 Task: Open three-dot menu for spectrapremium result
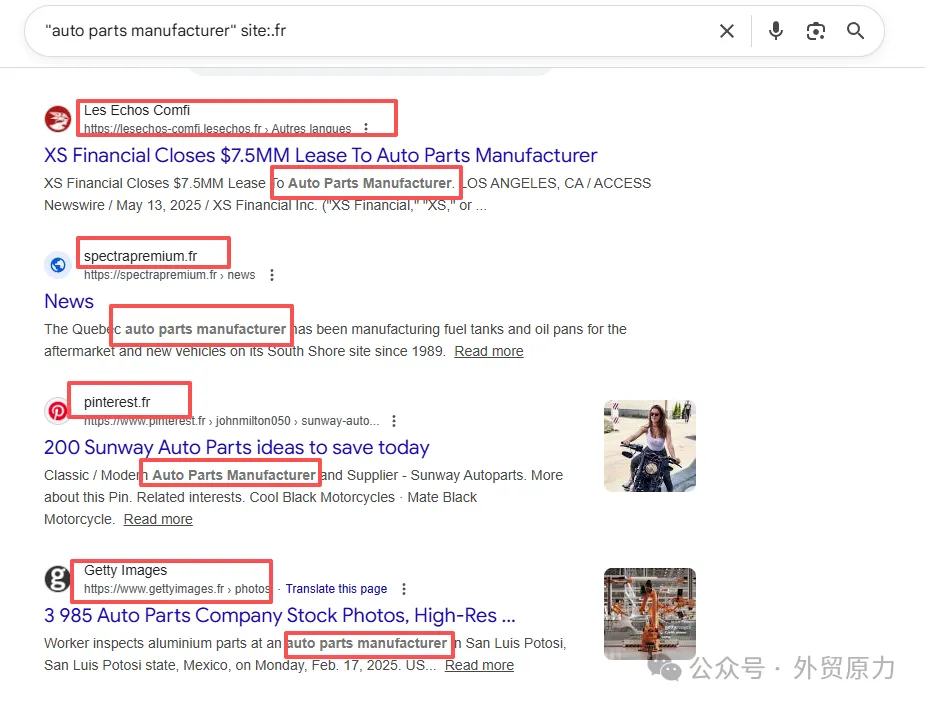coord(271,275)
